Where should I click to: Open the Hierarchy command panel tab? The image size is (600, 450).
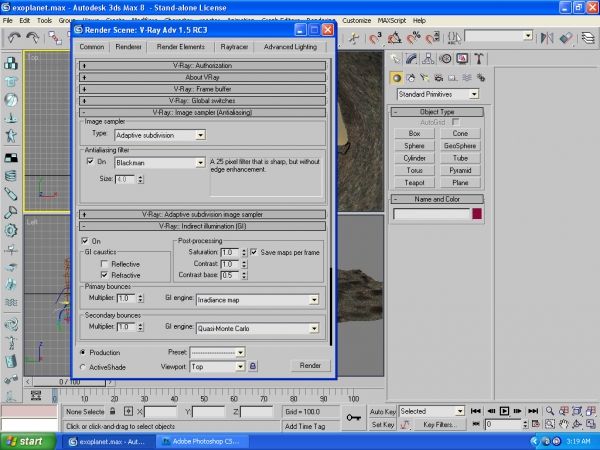pos(428,59)
